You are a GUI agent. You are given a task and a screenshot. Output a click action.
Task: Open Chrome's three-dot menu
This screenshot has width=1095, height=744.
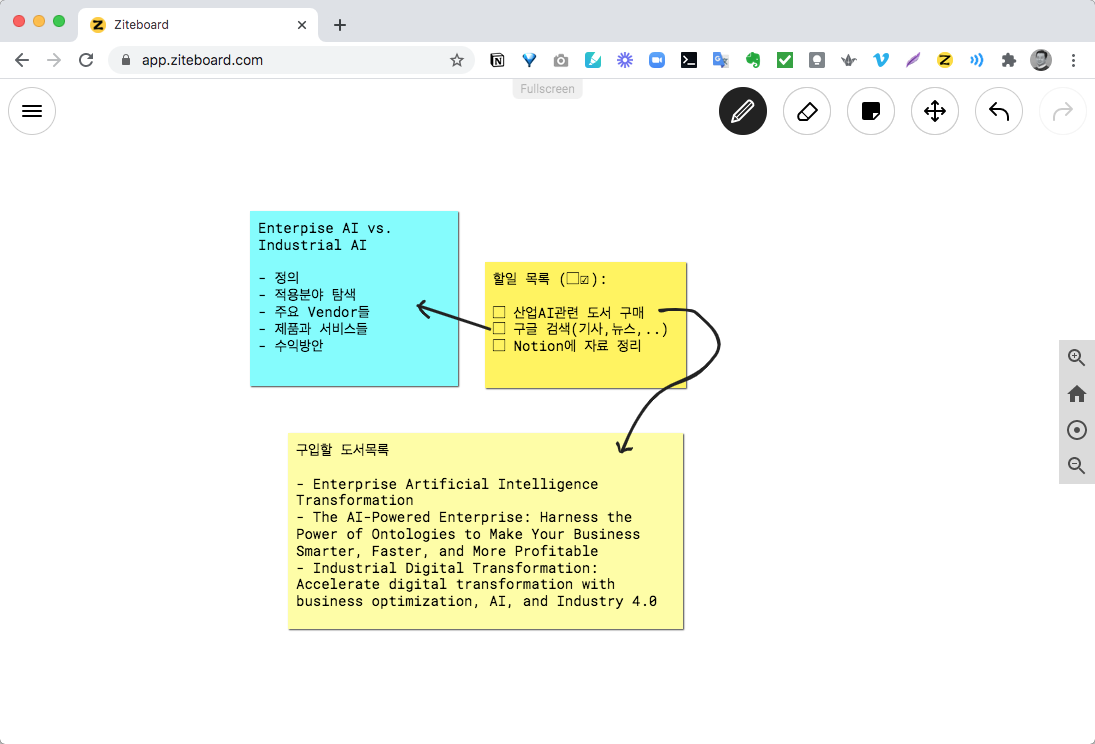tap(1073, 60)
